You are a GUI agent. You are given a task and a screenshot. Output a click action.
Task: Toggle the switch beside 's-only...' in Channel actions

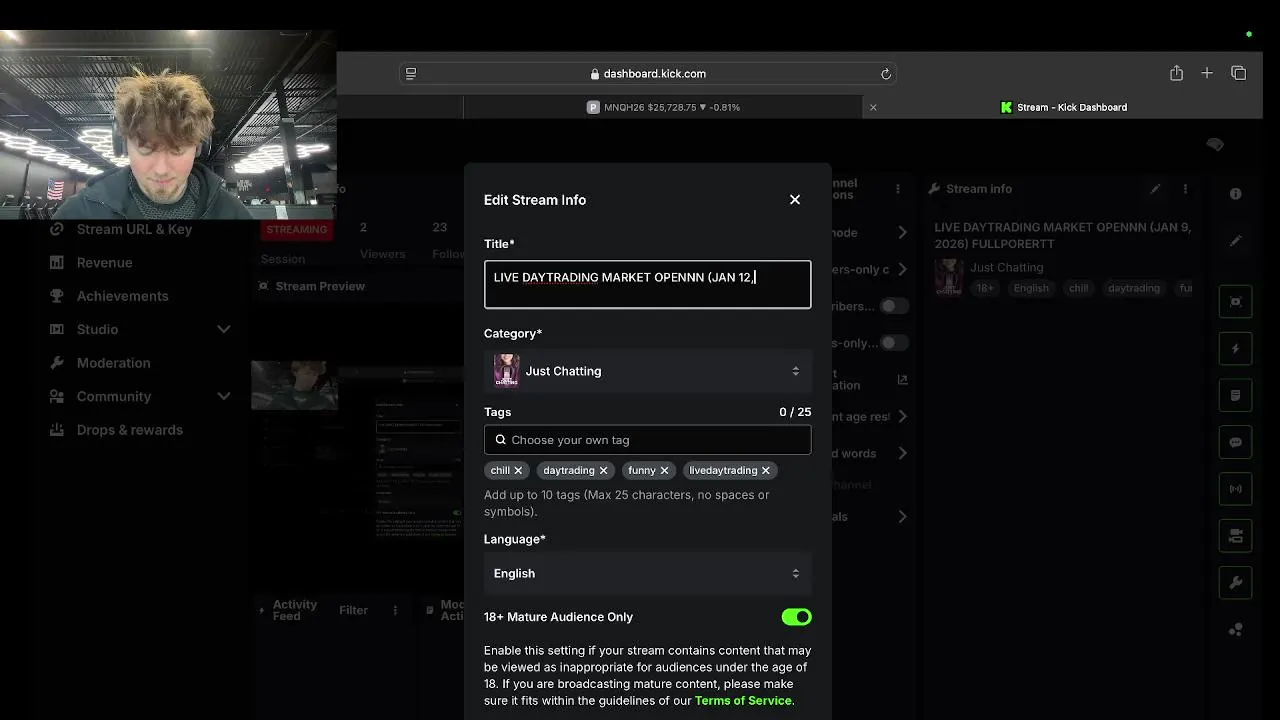click(x=893, y=343)
